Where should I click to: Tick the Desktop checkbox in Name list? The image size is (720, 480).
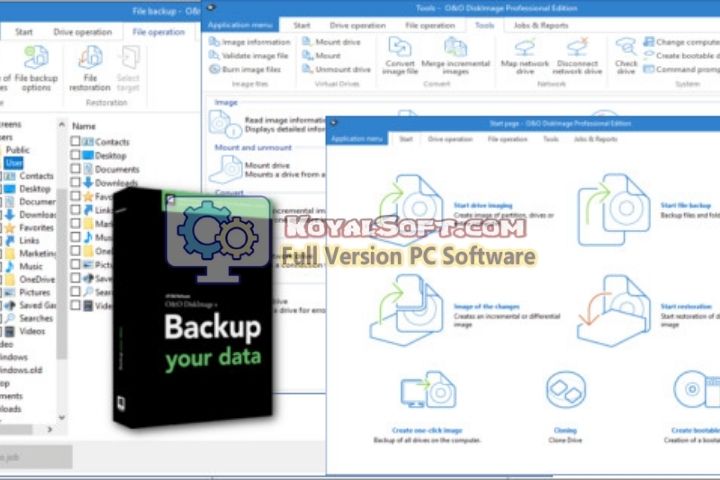(76, 155)
